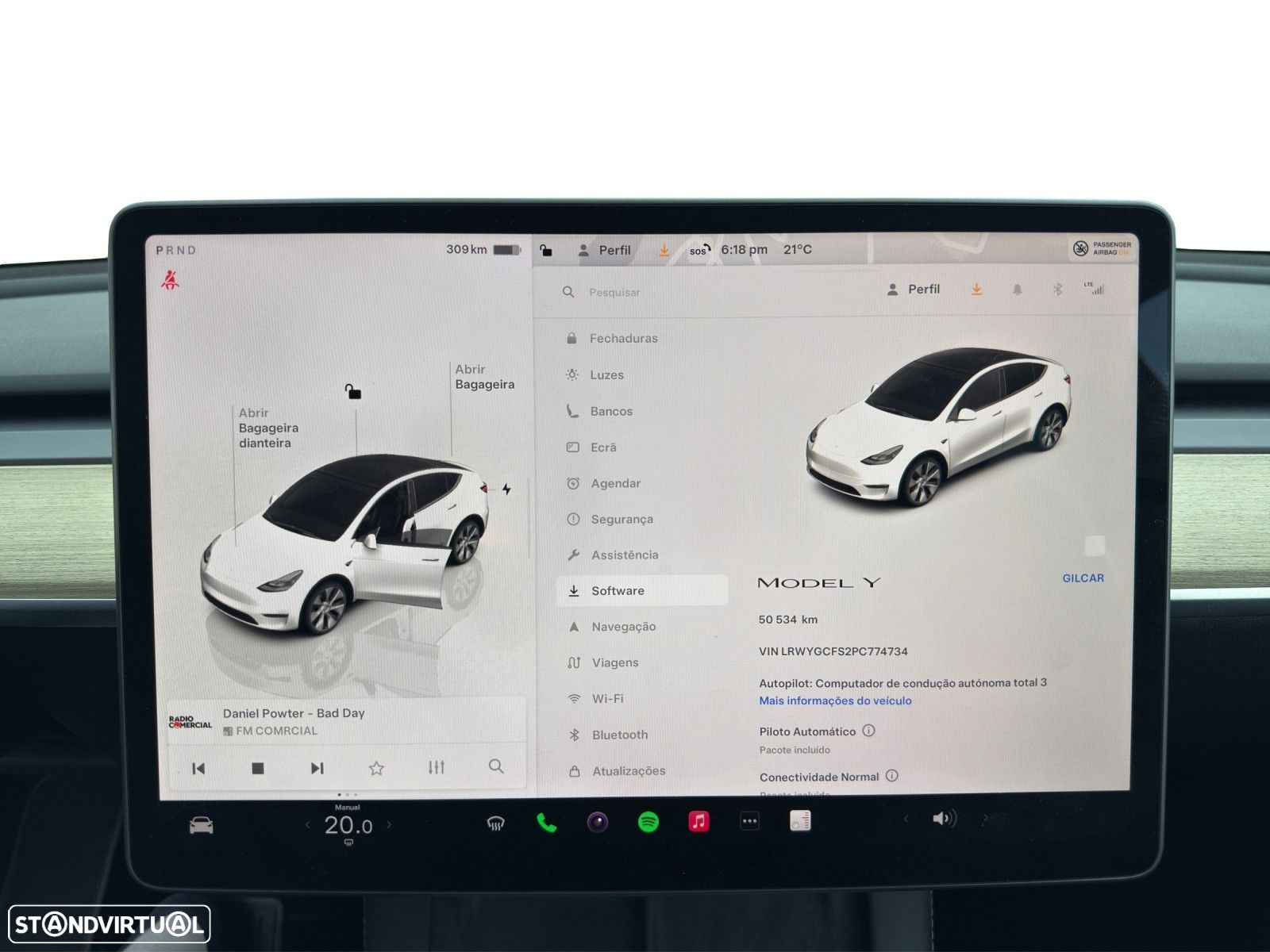1270x952 pixels.
Task: Open the seat heater climate icon
Action: coord(495,824)
